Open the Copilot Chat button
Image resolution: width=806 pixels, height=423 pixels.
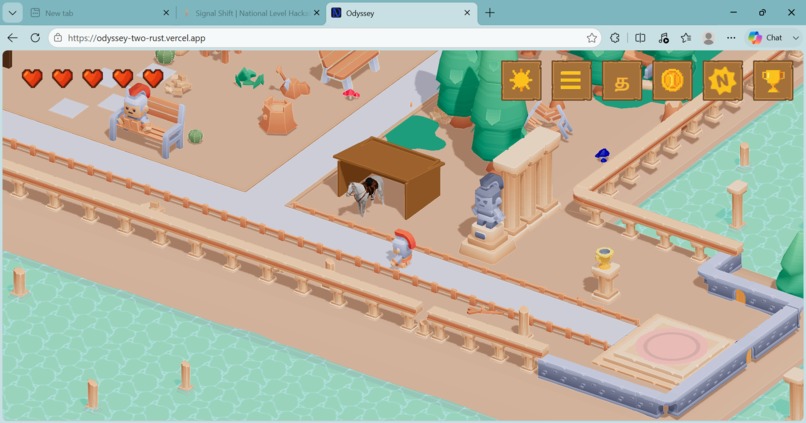coord(765,38)
